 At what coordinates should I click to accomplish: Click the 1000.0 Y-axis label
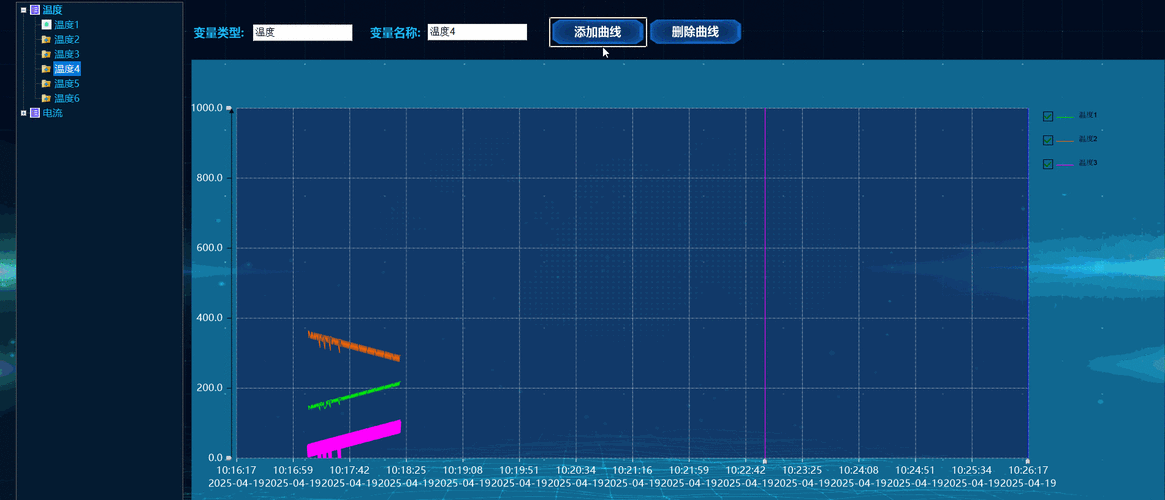pos(207,108)
